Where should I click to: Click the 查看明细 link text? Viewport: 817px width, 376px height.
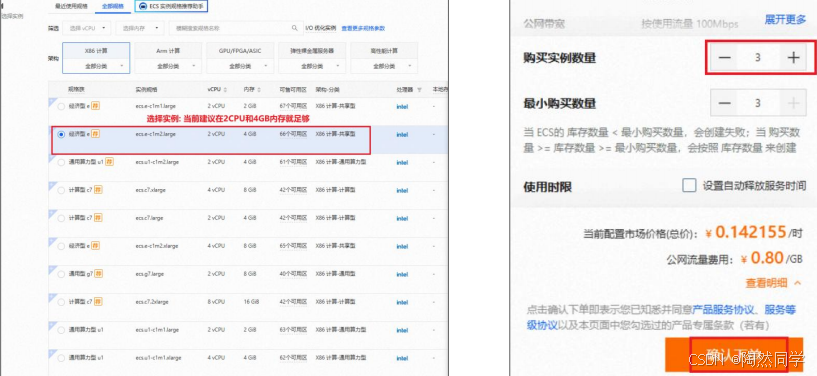click(766, 283)
